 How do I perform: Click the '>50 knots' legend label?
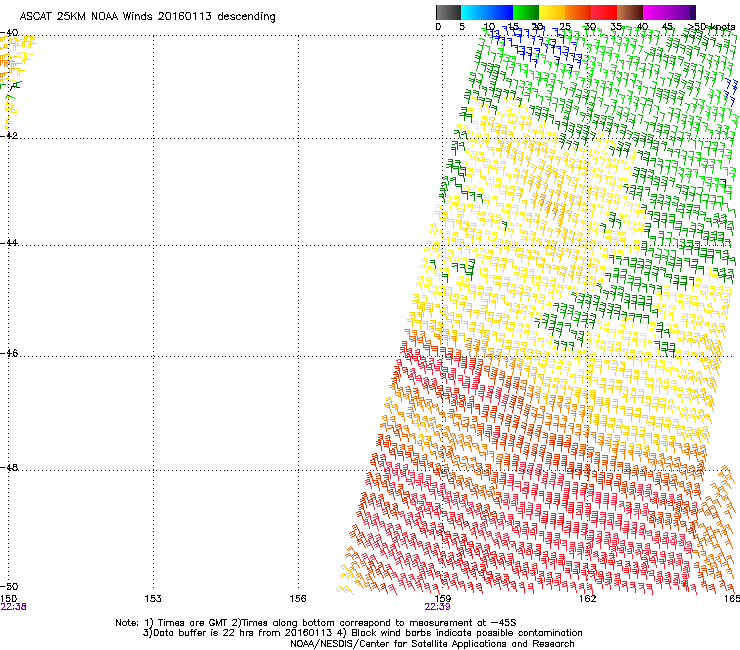[710, 27]
